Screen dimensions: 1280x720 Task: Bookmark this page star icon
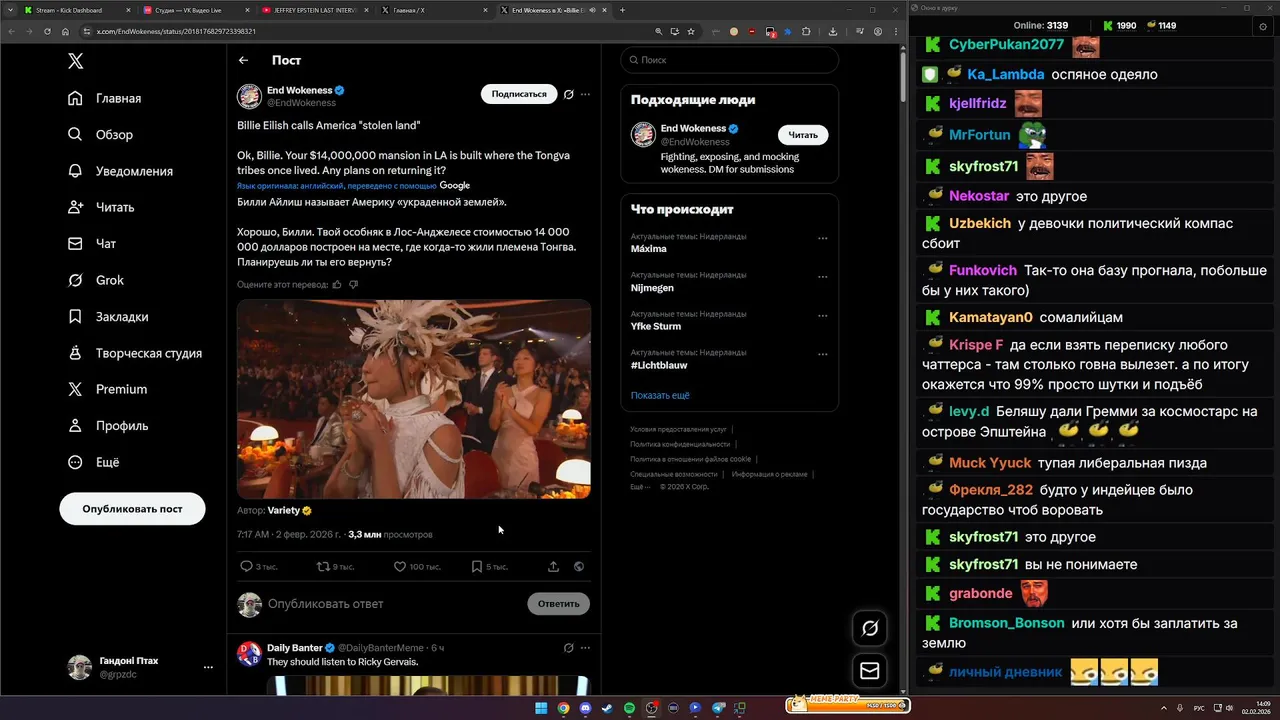(691, 31)
